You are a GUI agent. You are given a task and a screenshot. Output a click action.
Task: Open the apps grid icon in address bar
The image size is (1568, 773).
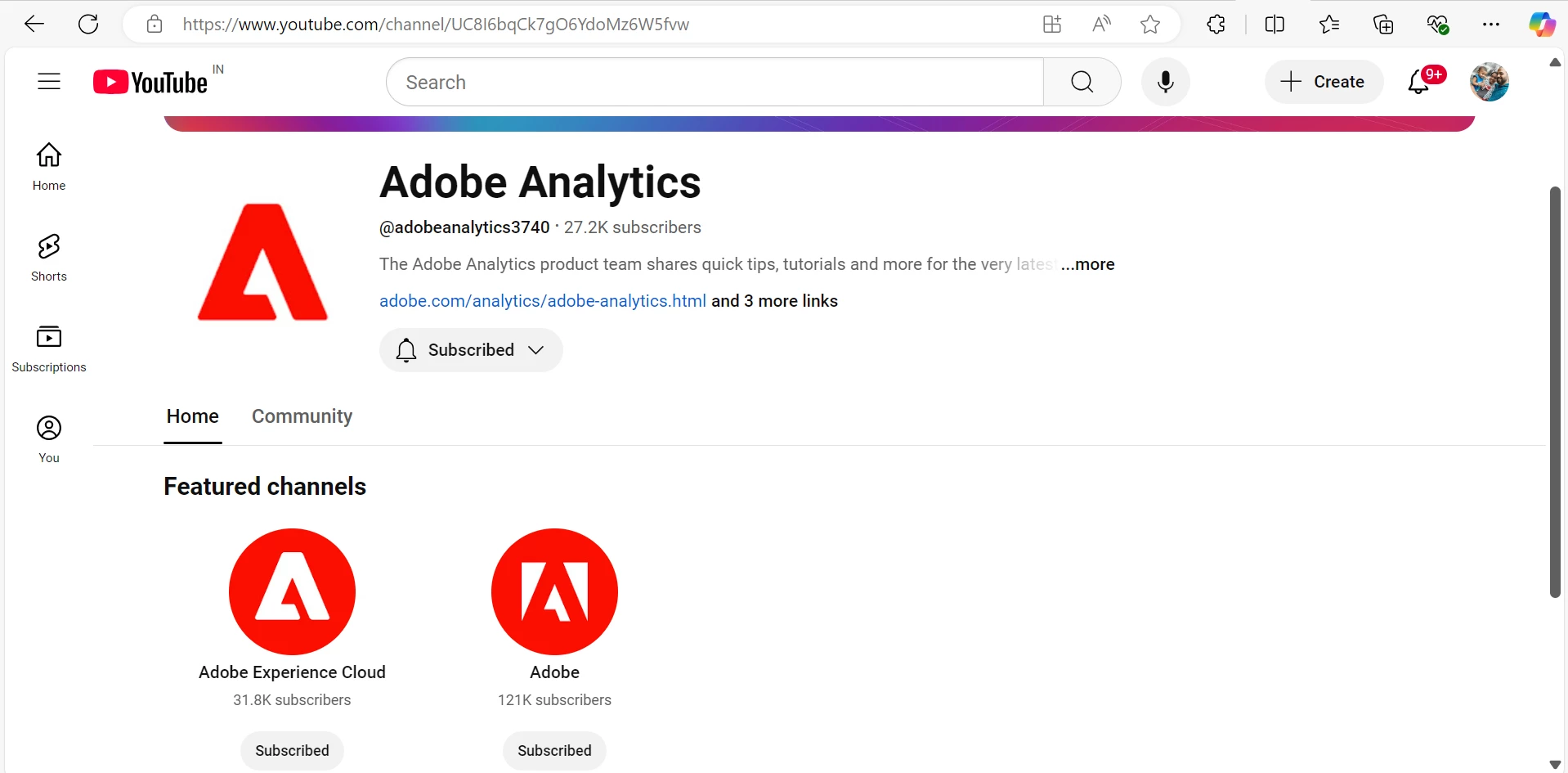click(x=1052, y=25)
